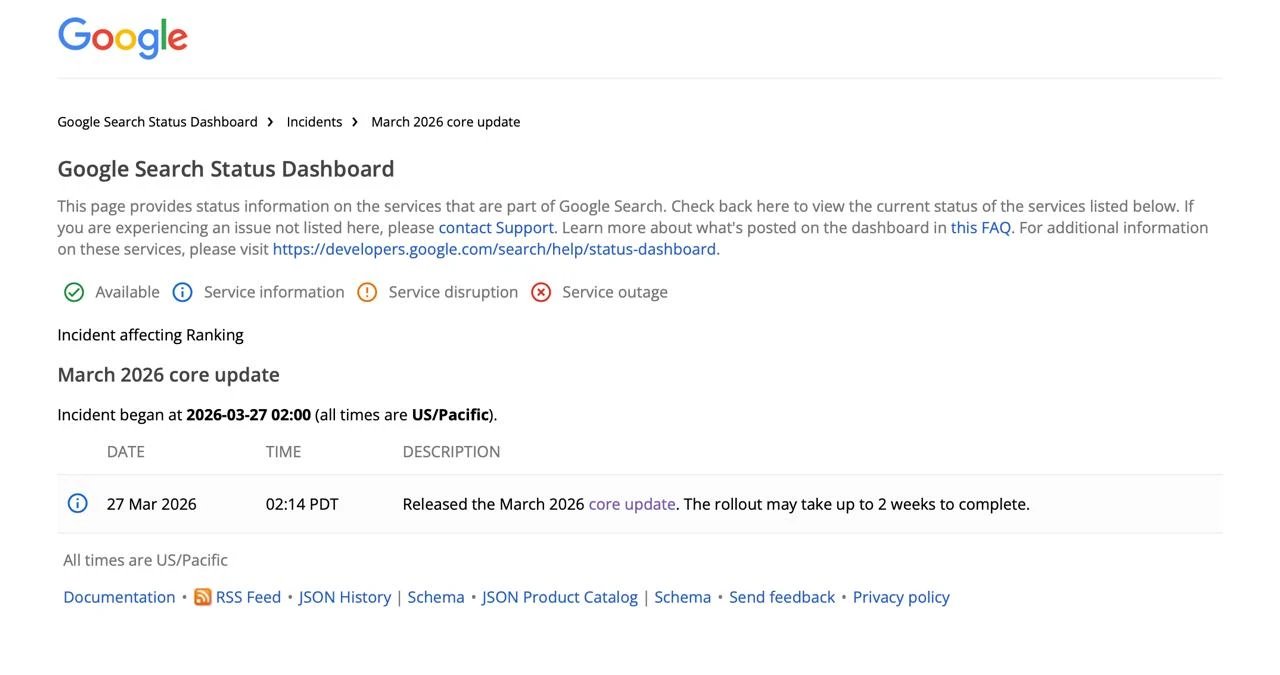Viewport: 1280px width, 675px height.
Task: Open the RSS Feed link
Action: (248, 597)
